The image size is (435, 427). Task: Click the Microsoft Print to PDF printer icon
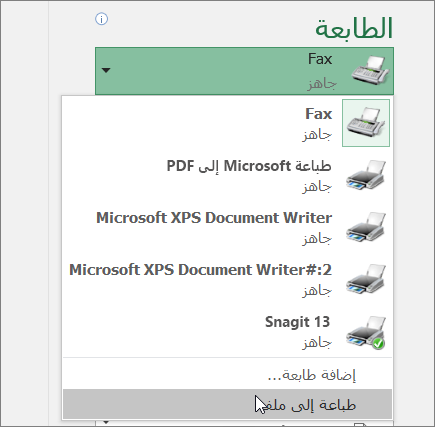pos(366,175)
